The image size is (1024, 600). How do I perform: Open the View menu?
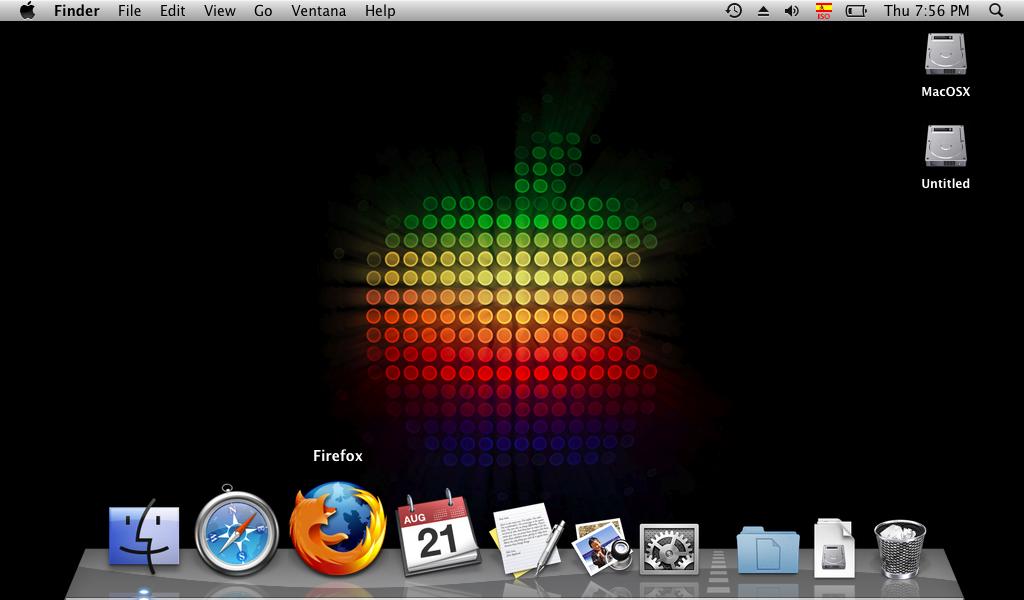point(219,10)
